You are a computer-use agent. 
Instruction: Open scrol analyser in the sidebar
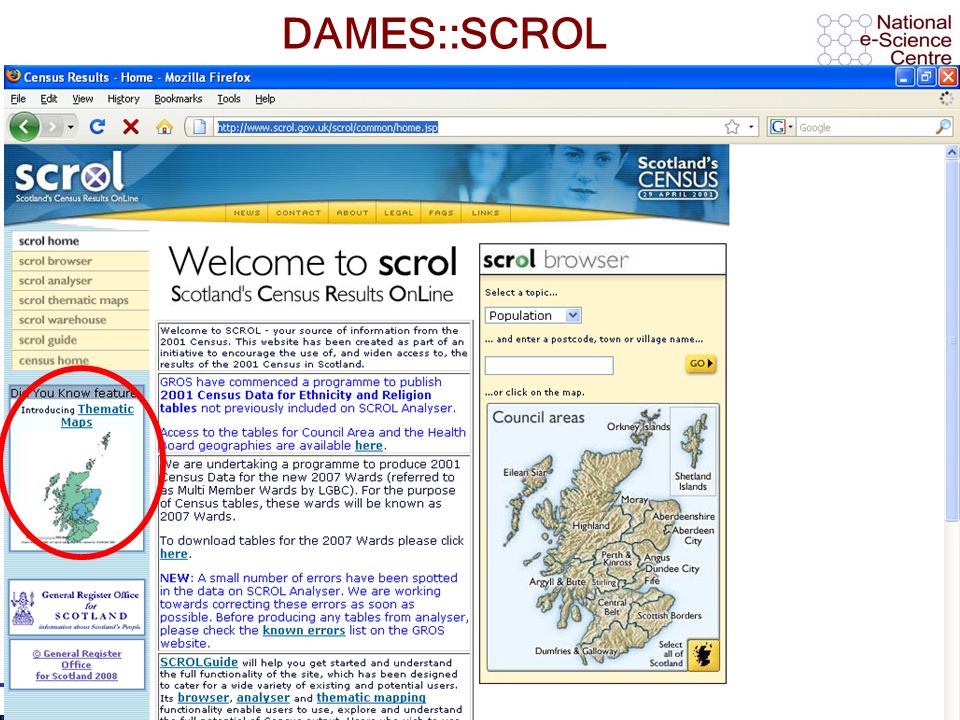pyautogui.click(x=80, y=280)
